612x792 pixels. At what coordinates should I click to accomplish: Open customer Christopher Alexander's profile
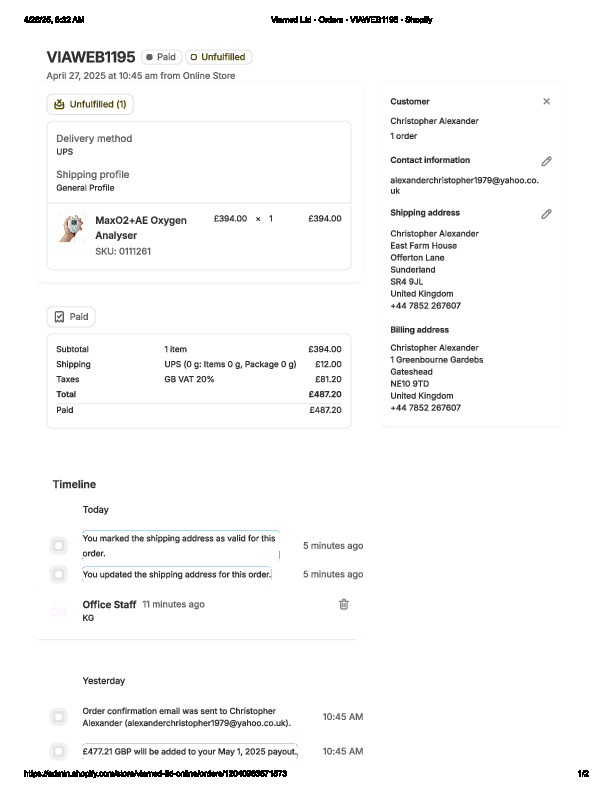(x=434, y=121)
